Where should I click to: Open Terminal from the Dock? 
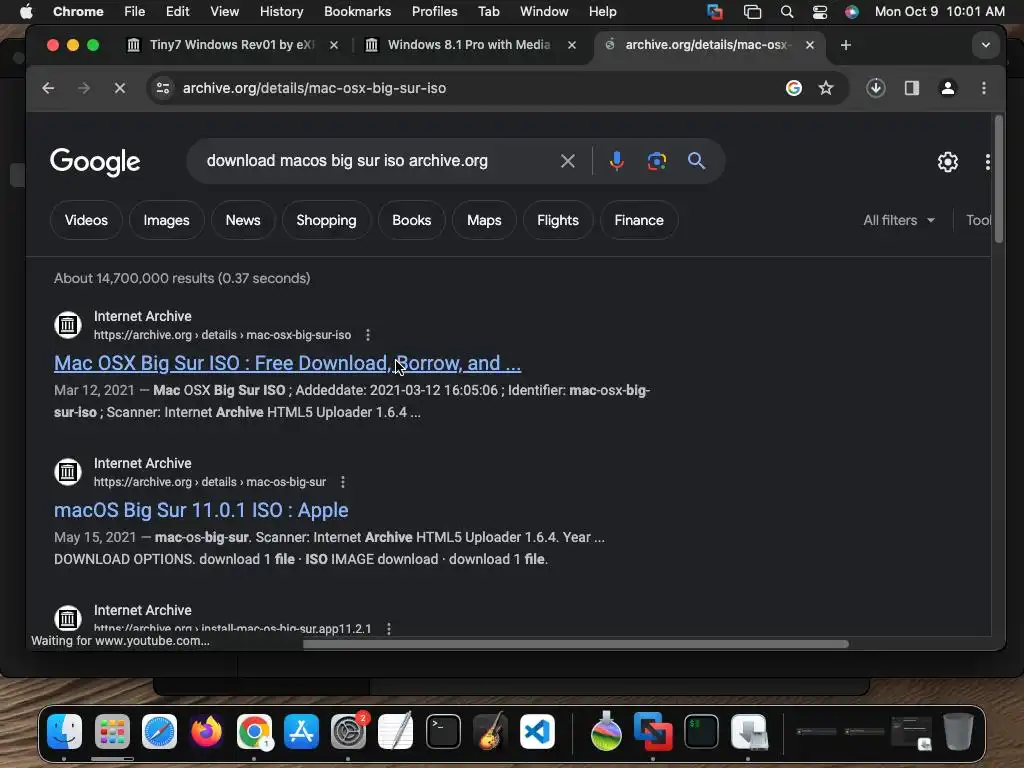click(443, 731)
